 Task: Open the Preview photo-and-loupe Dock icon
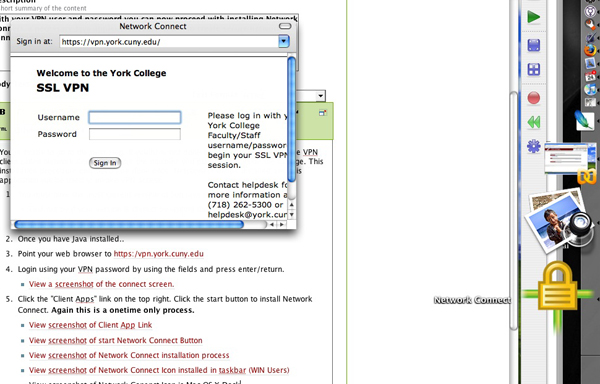click(559, 222)
